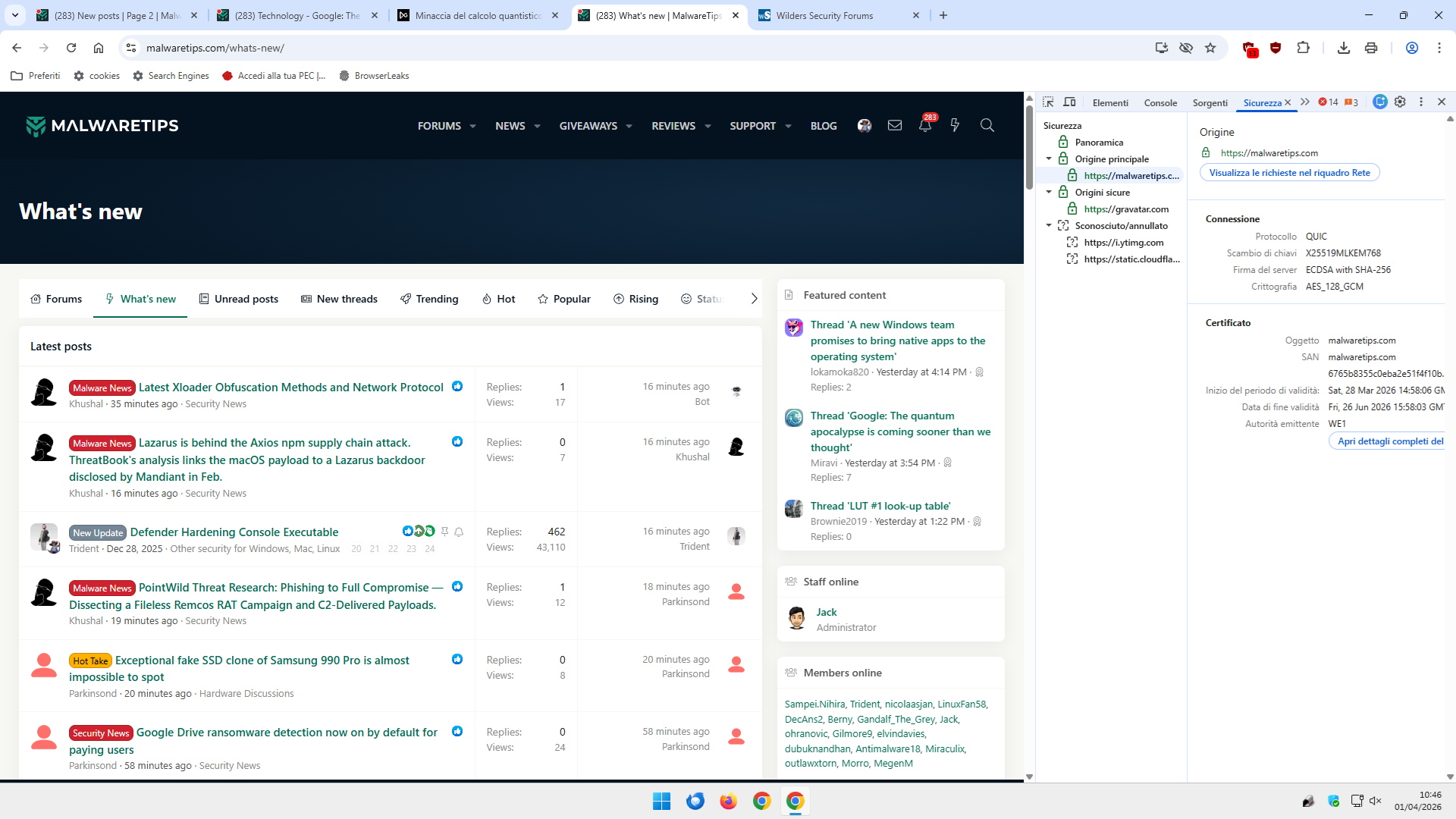1456x819 pixels.
Task: Show more DevTools tabs with the chevron
Action: tap(1305, 102)
